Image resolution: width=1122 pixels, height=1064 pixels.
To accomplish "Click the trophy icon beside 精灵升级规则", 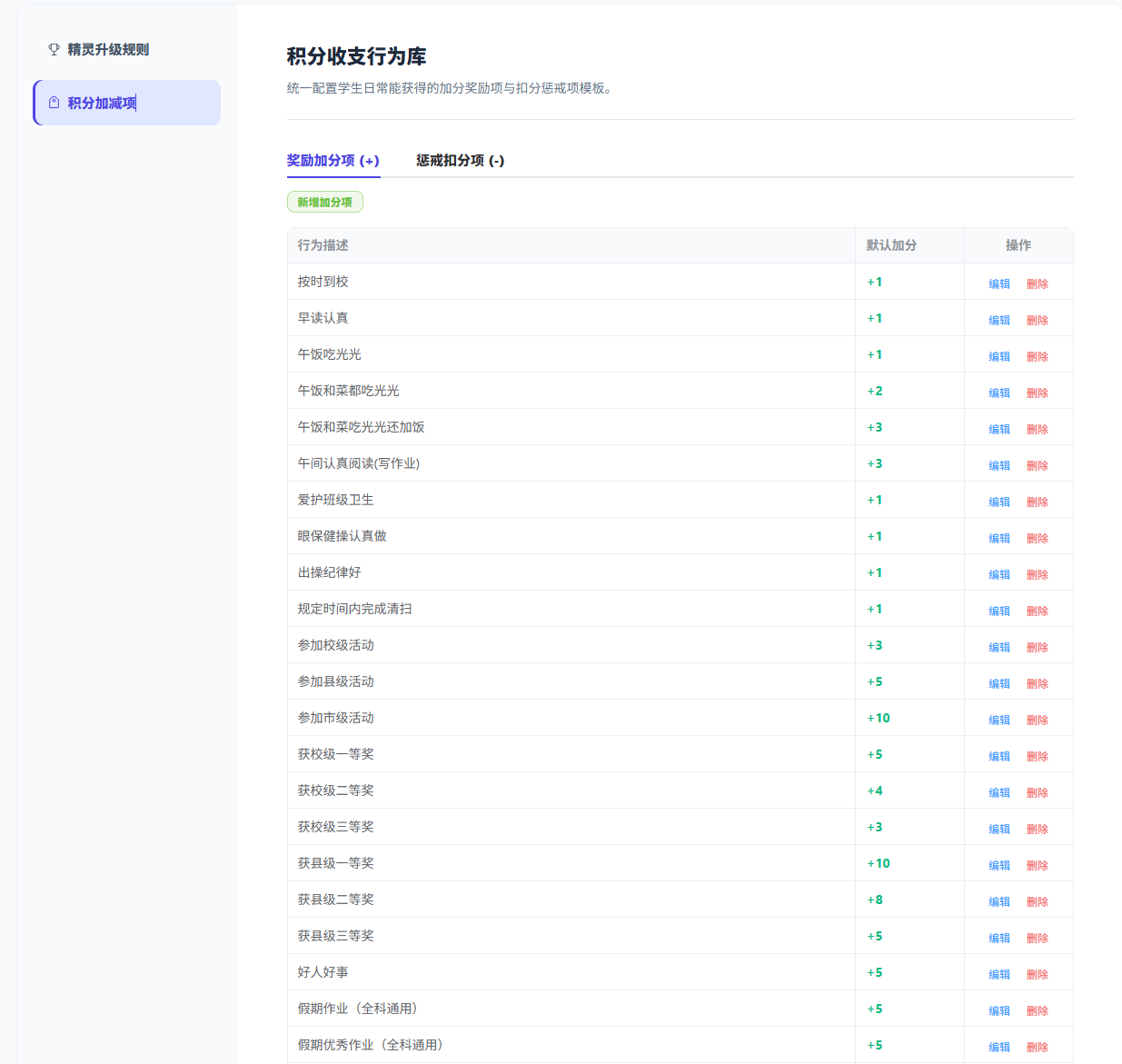I will coord(54,50).
